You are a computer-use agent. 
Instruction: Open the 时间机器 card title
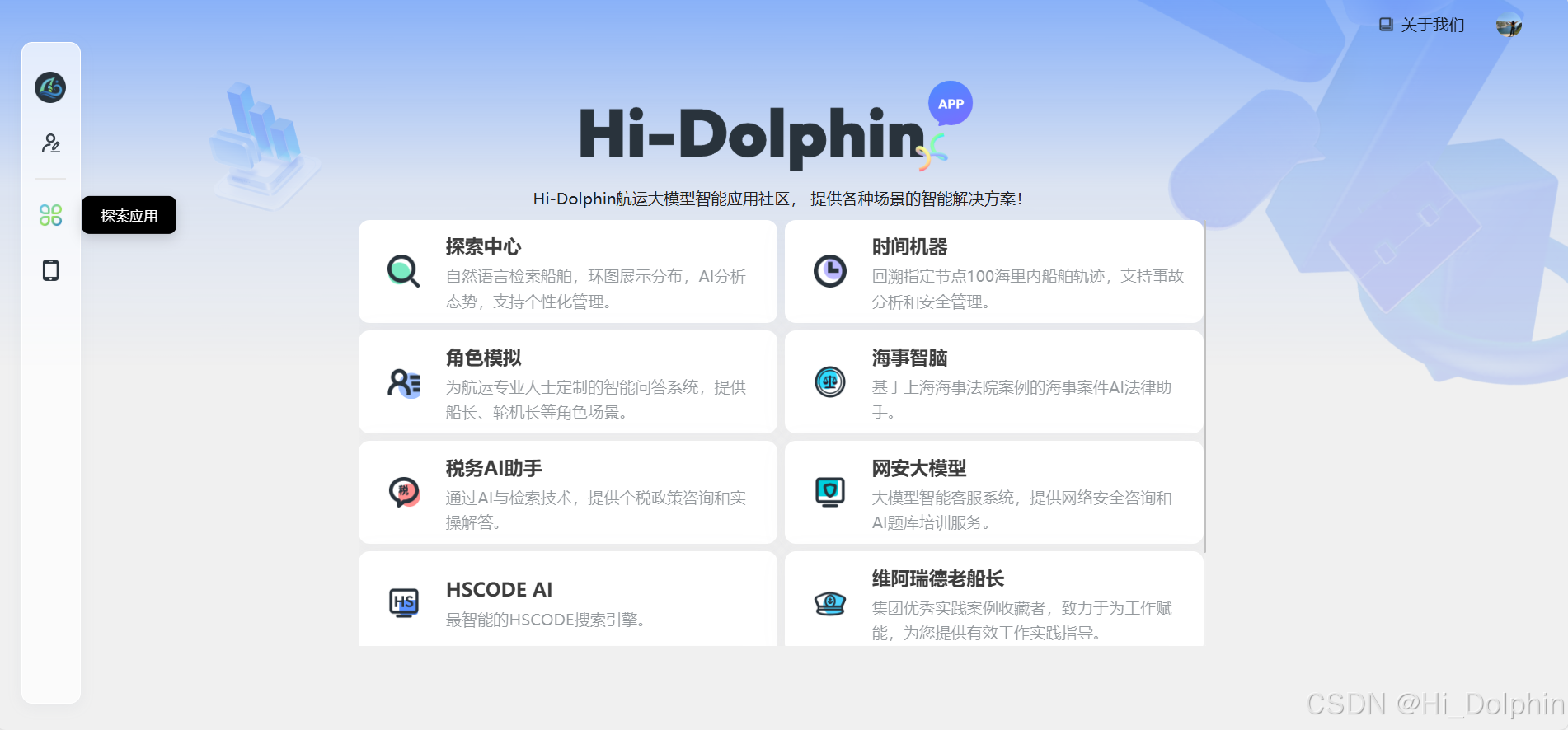pyautogui.click(x=910, y=246)
